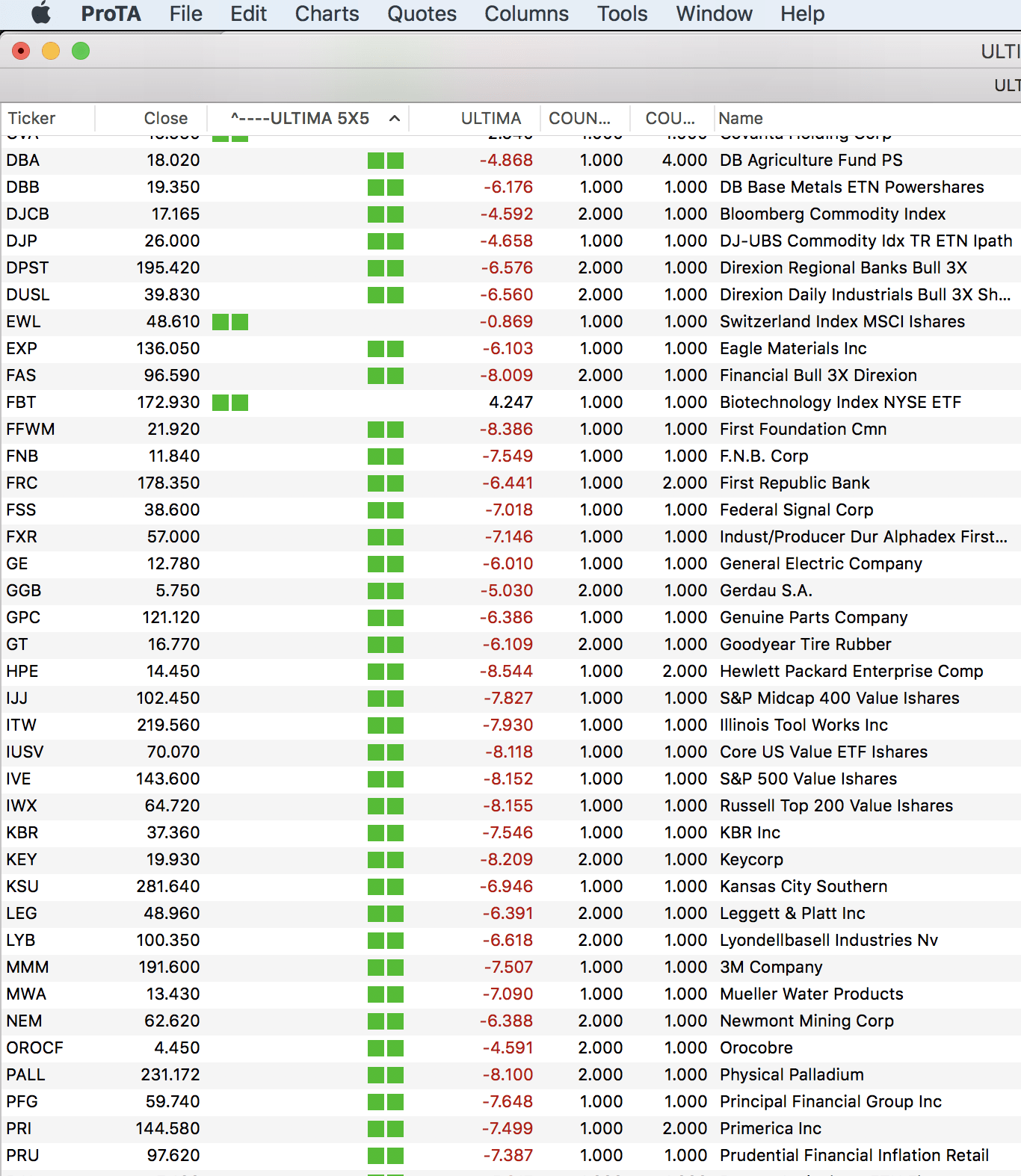Select the 'F.N.B. Corp' name cell

[764, 457]
